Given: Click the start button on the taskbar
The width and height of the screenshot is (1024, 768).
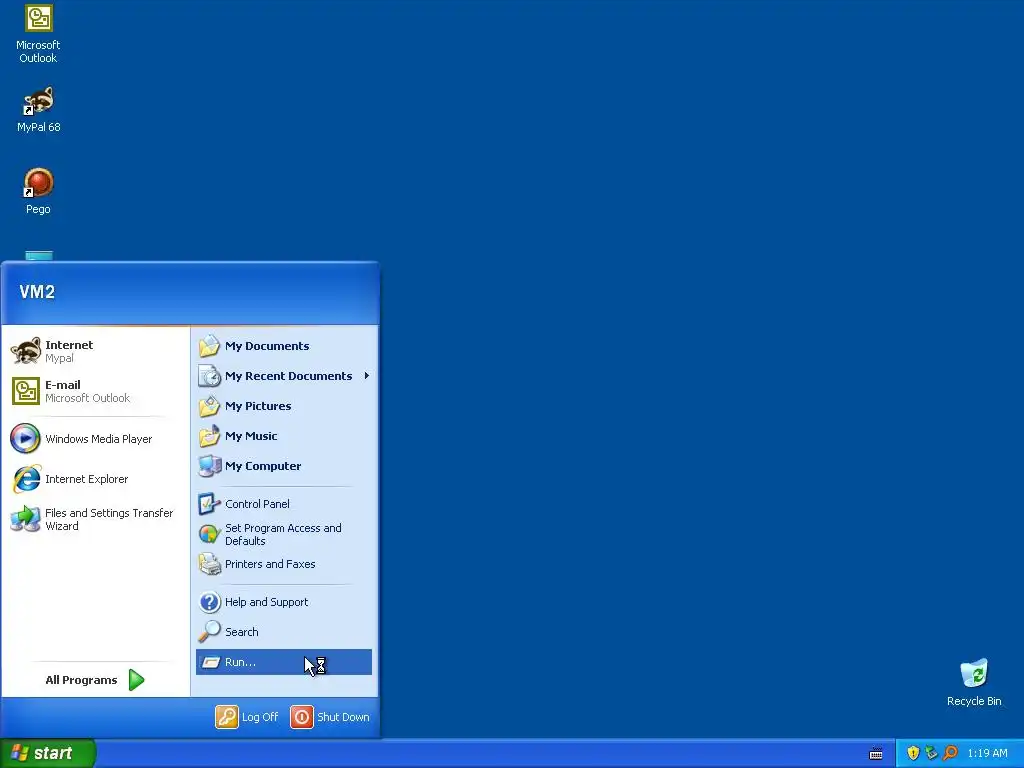Looking at the screenshot, I should point(47,753).
